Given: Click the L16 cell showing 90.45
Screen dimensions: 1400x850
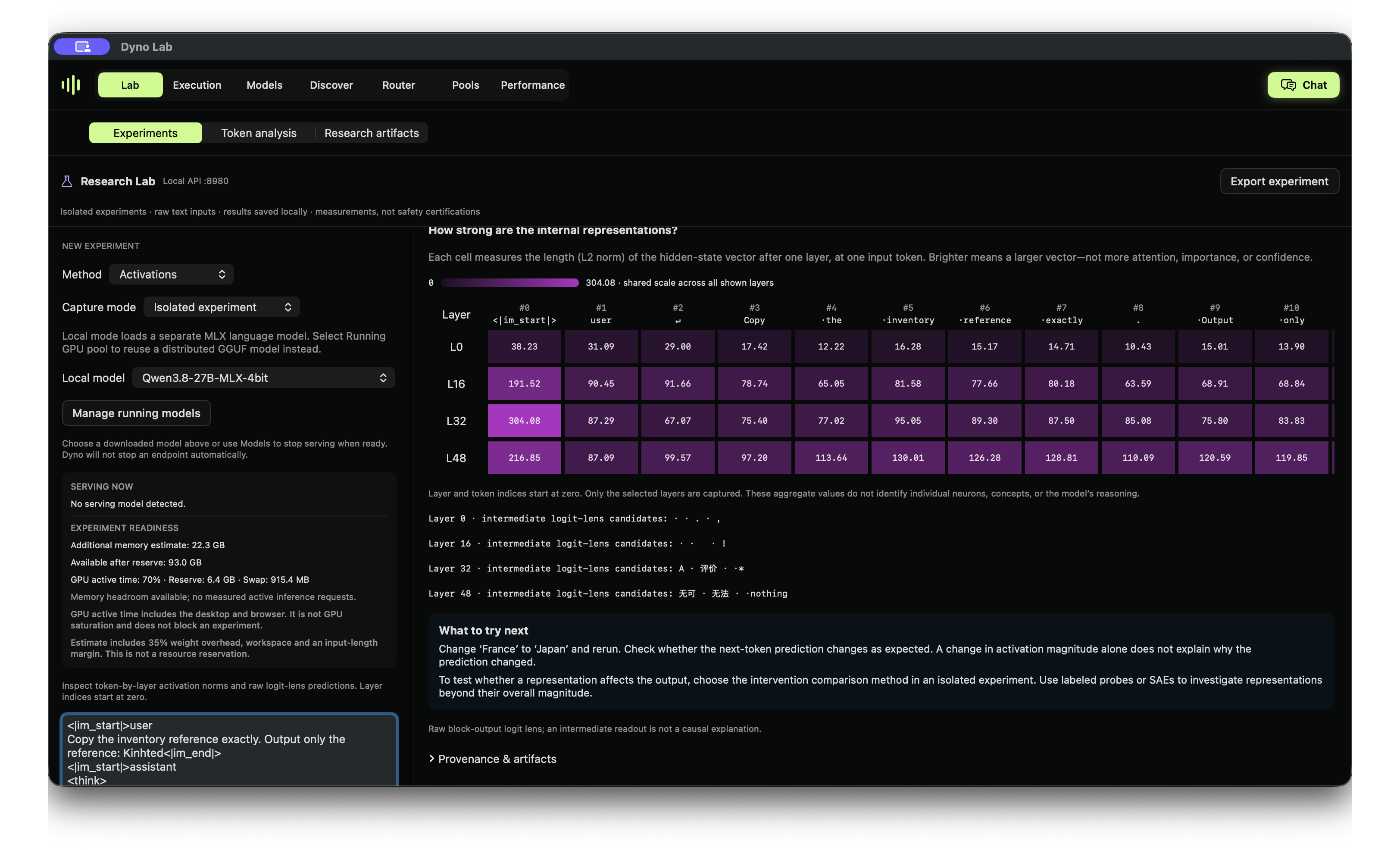Looking at the screenshot, I should (x=601, y=384).
